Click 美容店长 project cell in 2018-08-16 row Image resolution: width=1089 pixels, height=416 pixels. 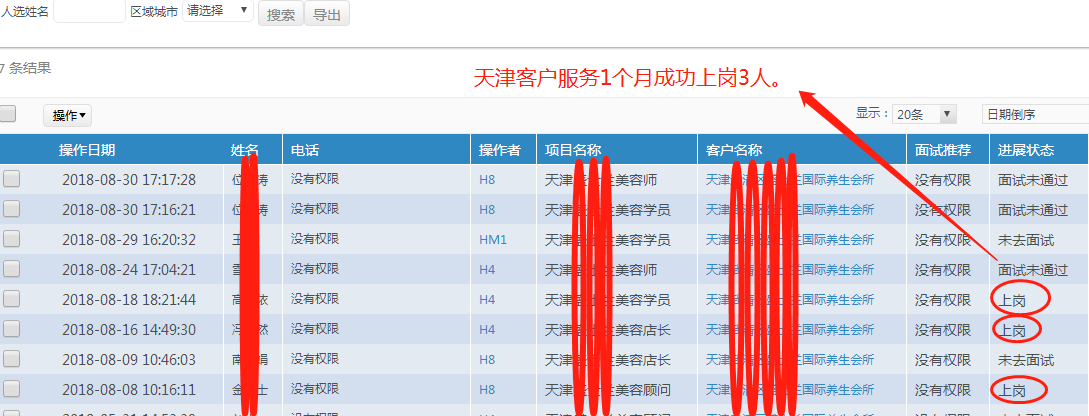[x=608, y=329]
